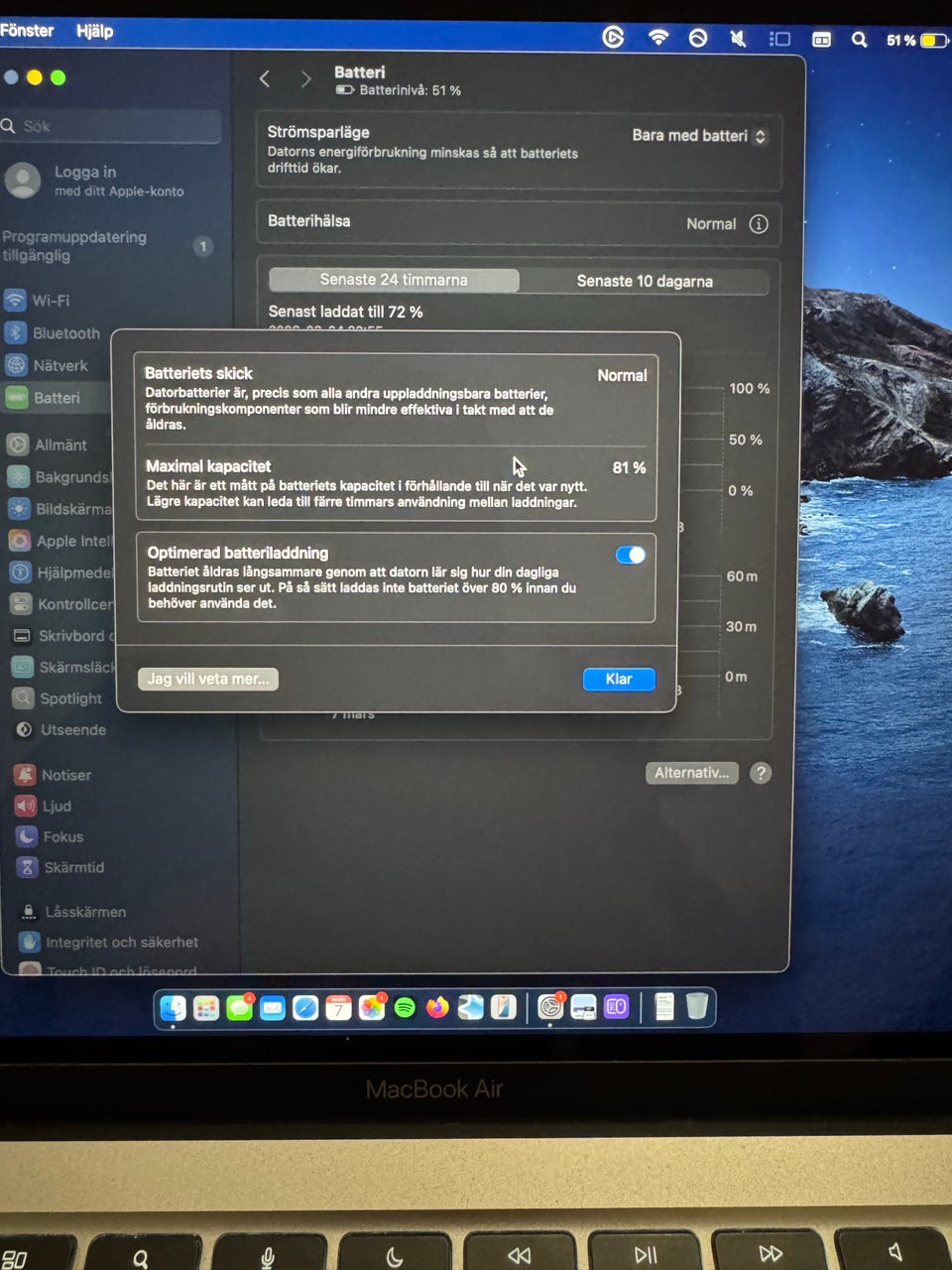
Task: Select Wi-Fi in the sidebar
Action: click(38, 301)
